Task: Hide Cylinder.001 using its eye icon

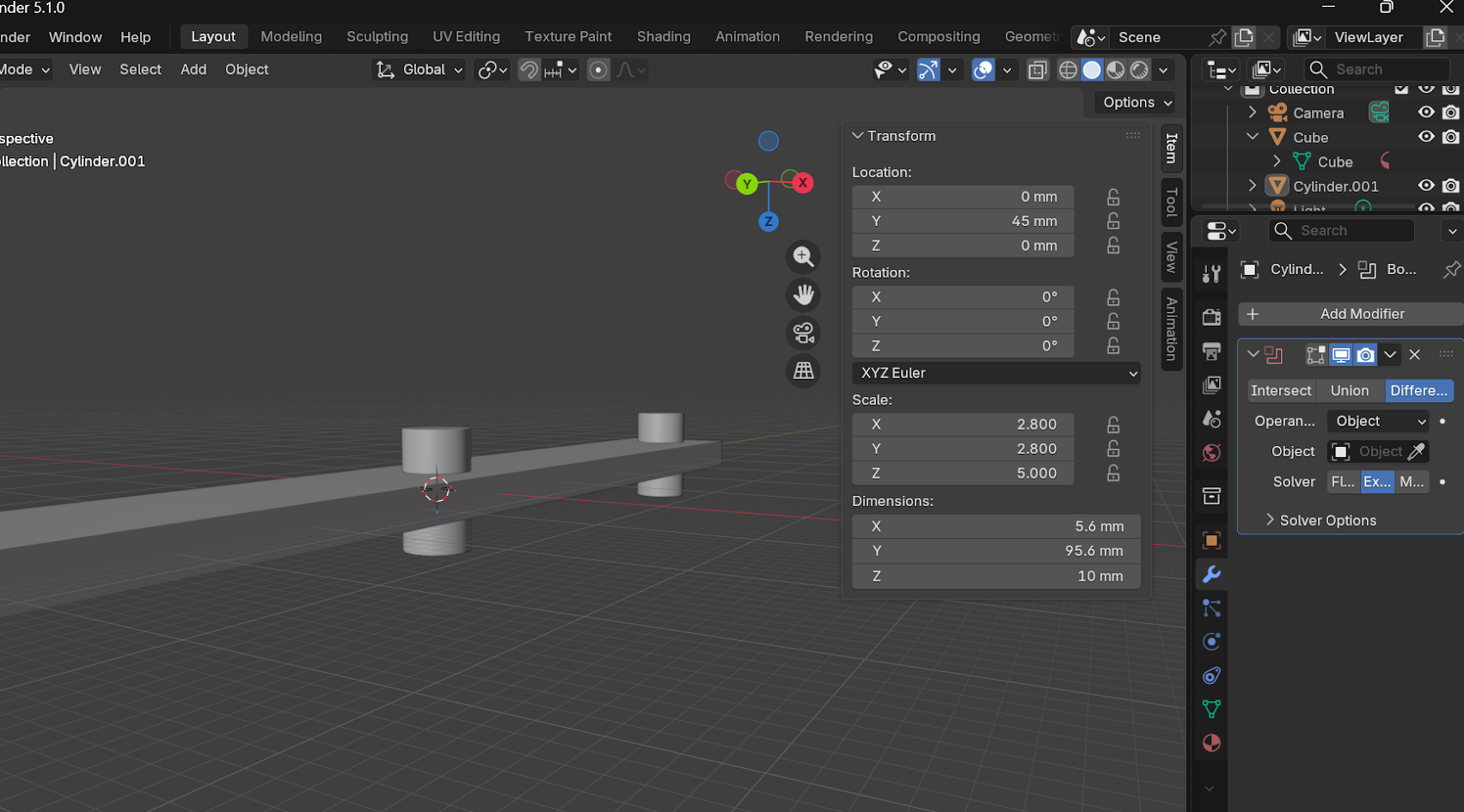Action: [x=1426, y=186]
